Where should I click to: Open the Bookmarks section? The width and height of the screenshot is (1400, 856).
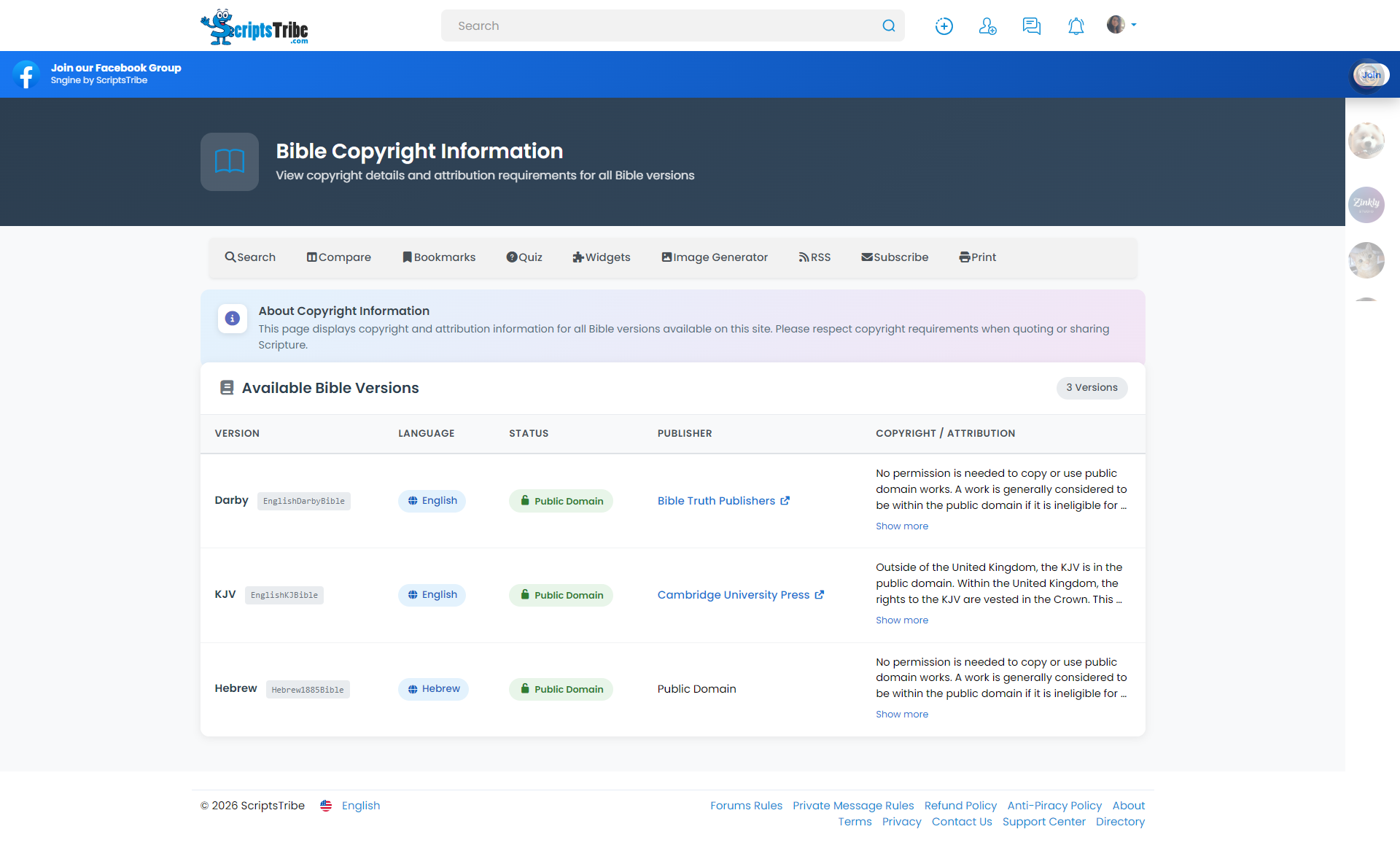click(438, 257)
